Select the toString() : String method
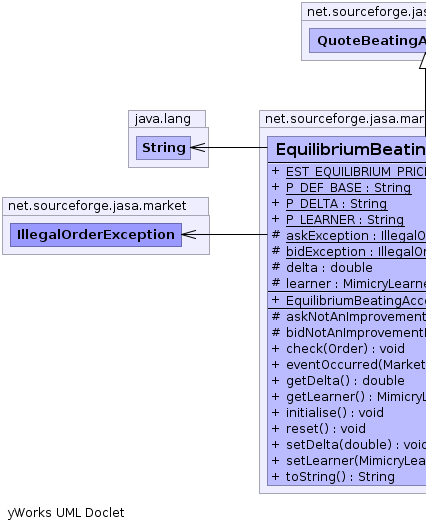Image resolution: width=426 pixels, height=530 pixels. (340, 477)
